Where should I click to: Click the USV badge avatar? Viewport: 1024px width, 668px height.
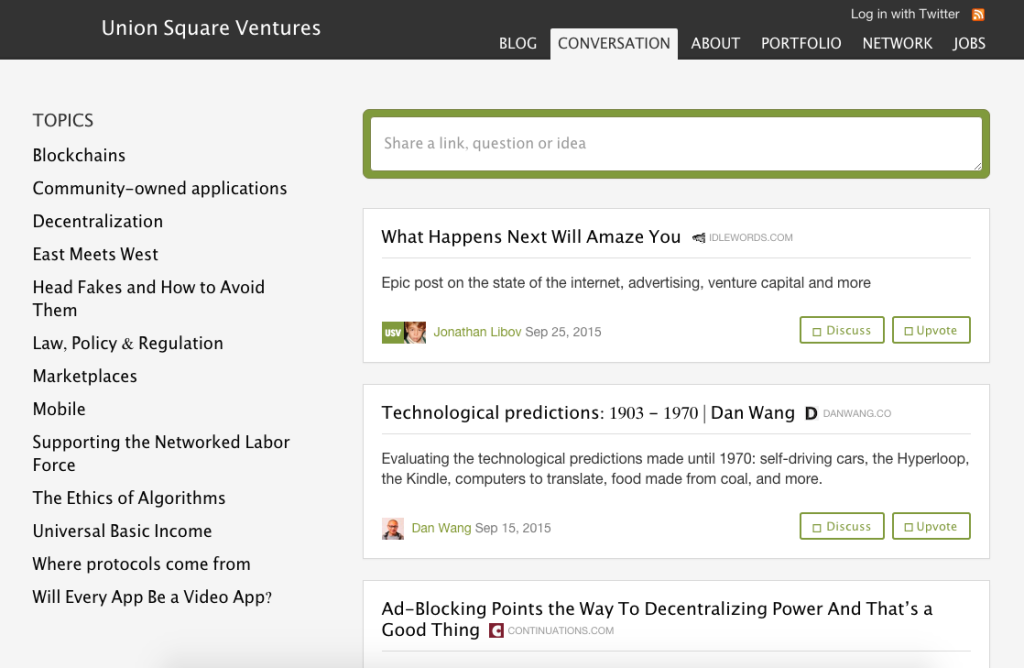(x=392, y=332)
